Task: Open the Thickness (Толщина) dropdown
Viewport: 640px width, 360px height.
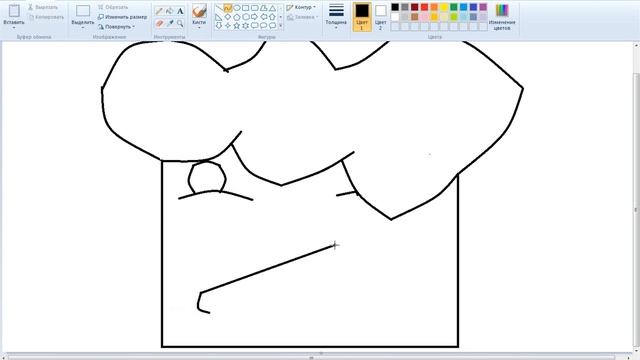Action: (x=336, y=16)
